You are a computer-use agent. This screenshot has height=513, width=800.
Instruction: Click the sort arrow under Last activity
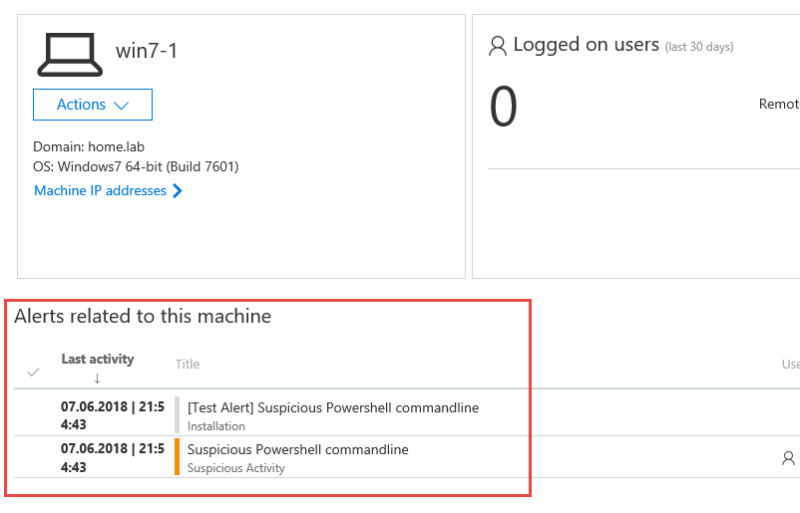tap(97, 378)
